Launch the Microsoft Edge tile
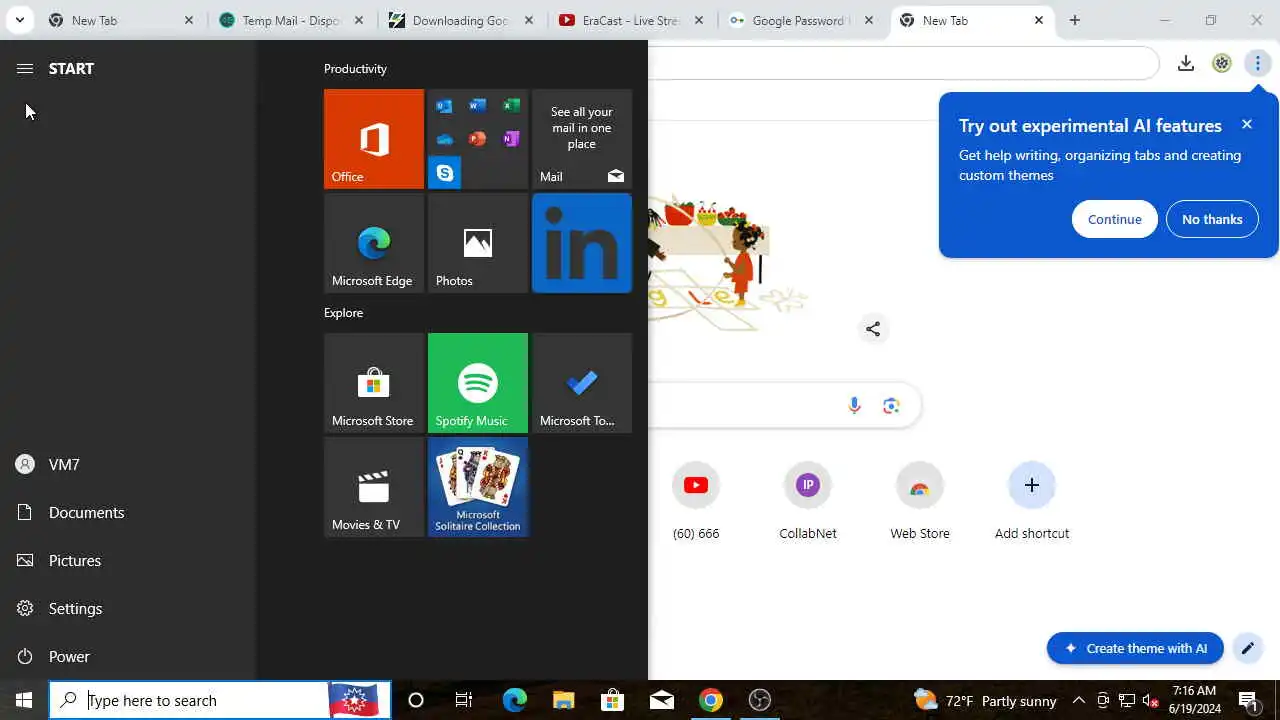 pyautogui.click(x=374, y=243)
